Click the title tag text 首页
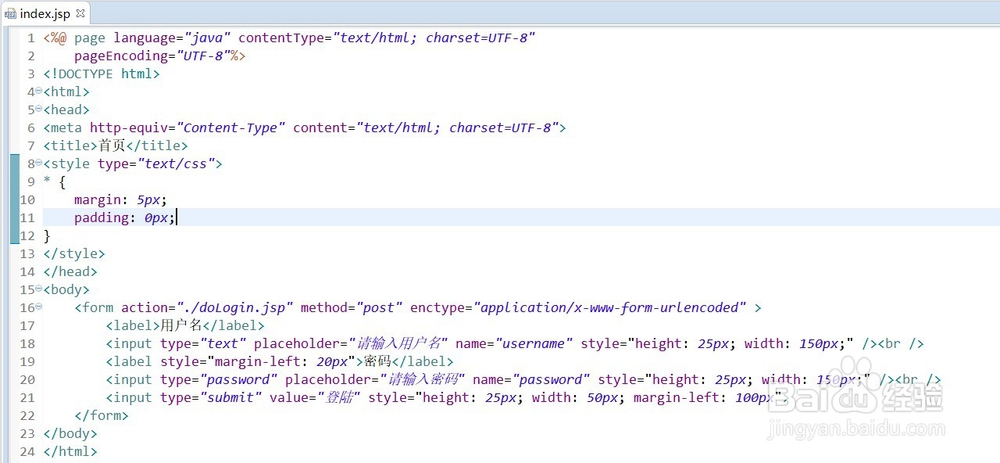This screenshot has height=463, width=1000. (x=112, y=145)
